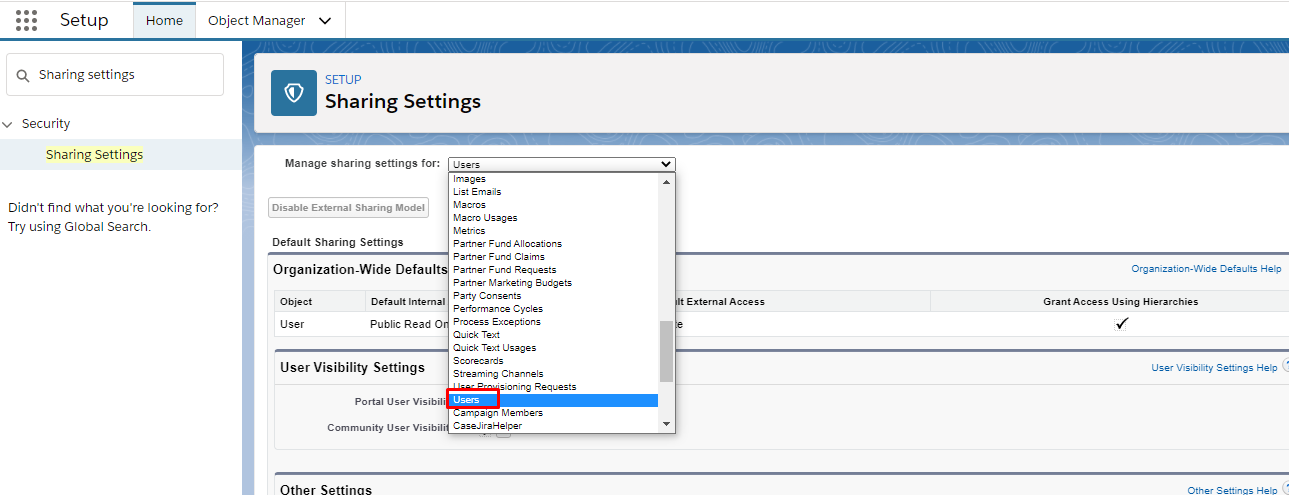This screenshot has height=495, width=1289.
Task: Select Scorecards in the dropdown list
Action: [x=553, y=361]
